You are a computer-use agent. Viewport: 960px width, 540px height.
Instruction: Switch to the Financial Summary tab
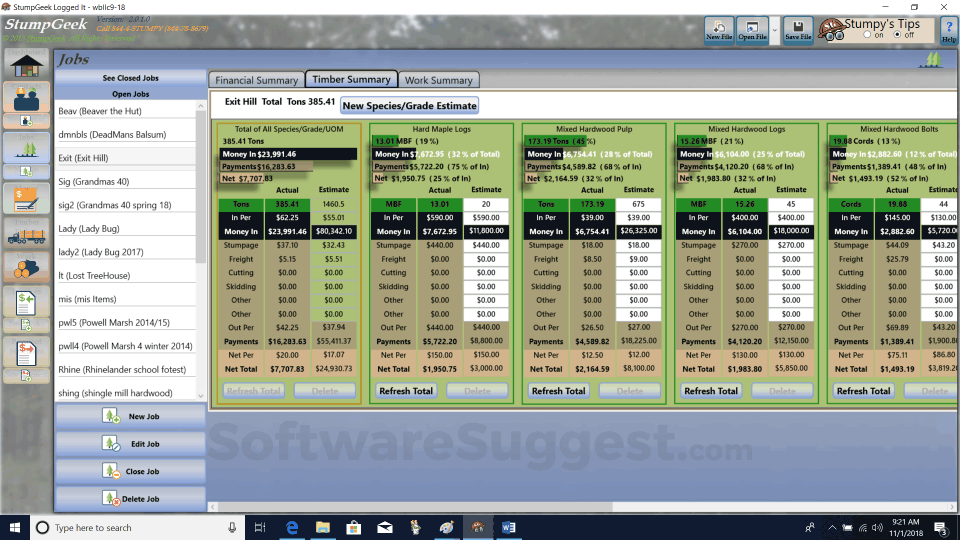coord(256,80)
